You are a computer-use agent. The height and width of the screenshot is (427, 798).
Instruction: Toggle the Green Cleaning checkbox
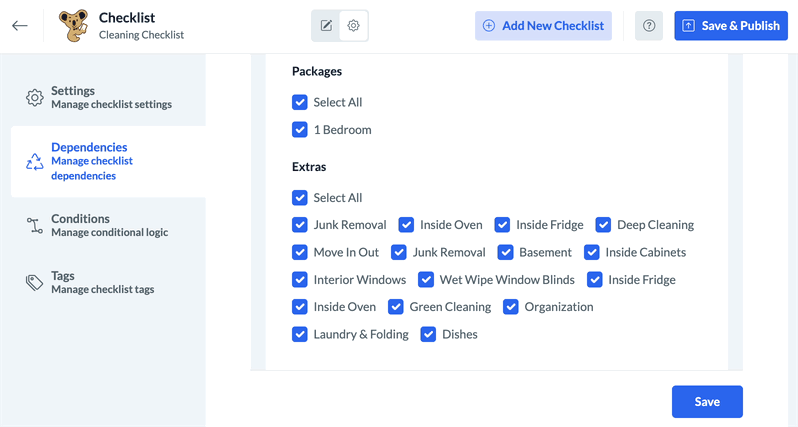coord(396,307)
